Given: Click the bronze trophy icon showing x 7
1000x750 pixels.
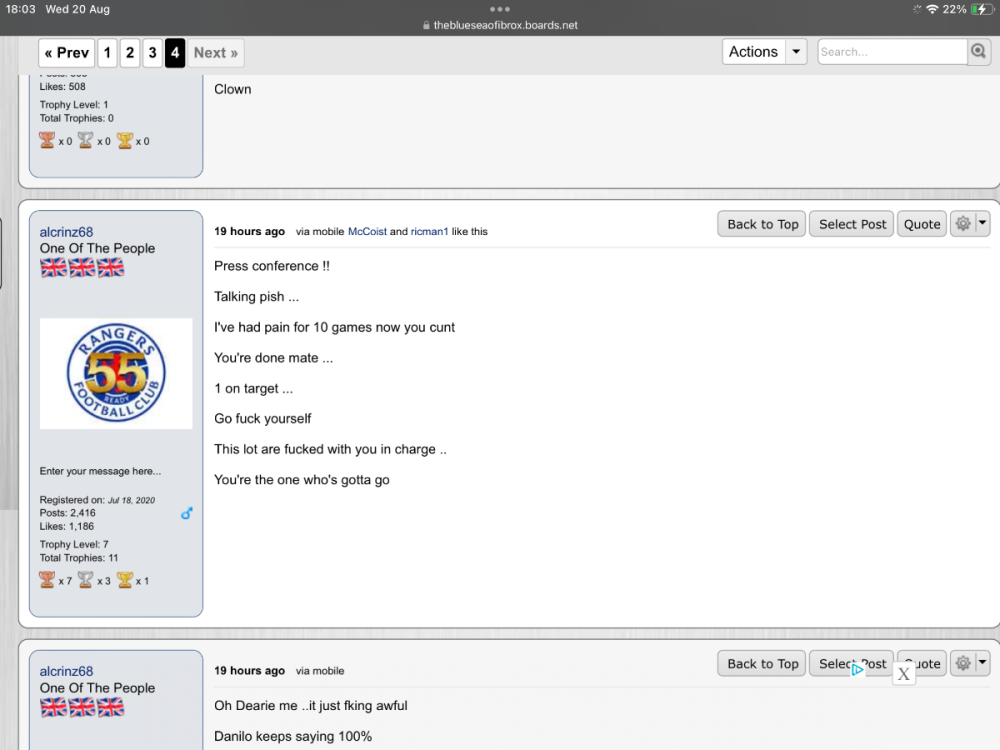Looking at the screenshot, I should click(47, 580).
